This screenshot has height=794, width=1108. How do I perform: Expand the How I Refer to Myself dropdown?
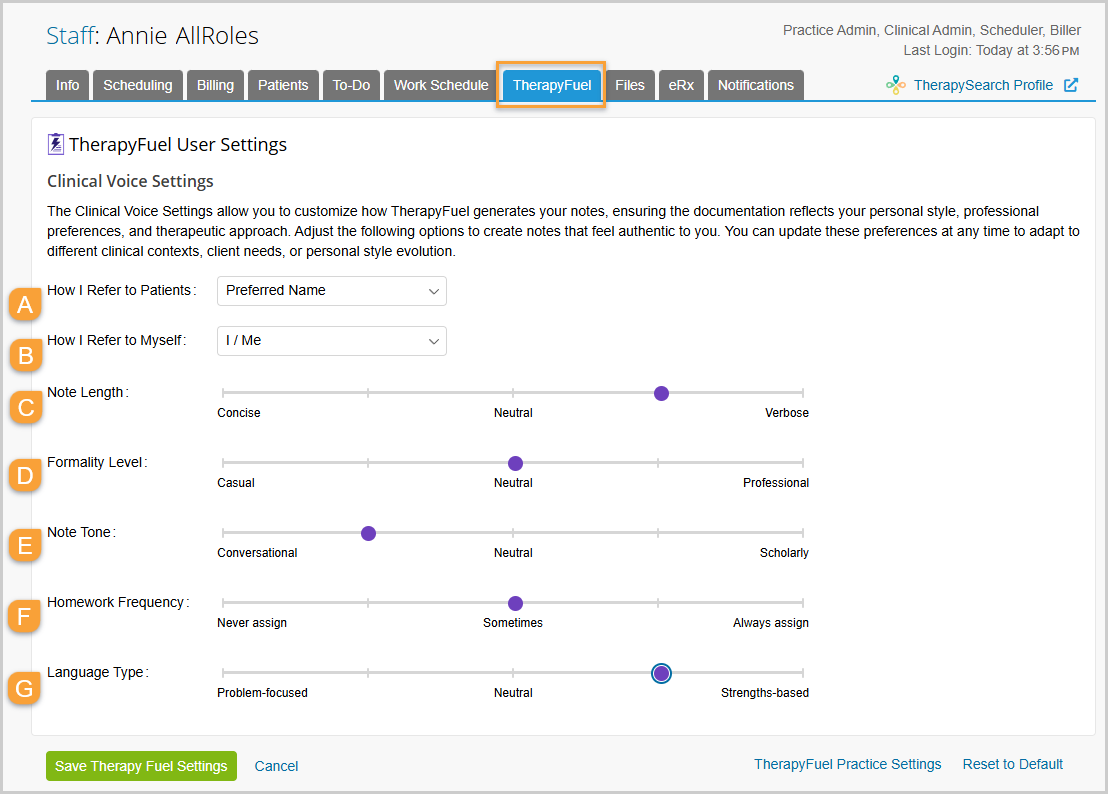coord(331,341)
